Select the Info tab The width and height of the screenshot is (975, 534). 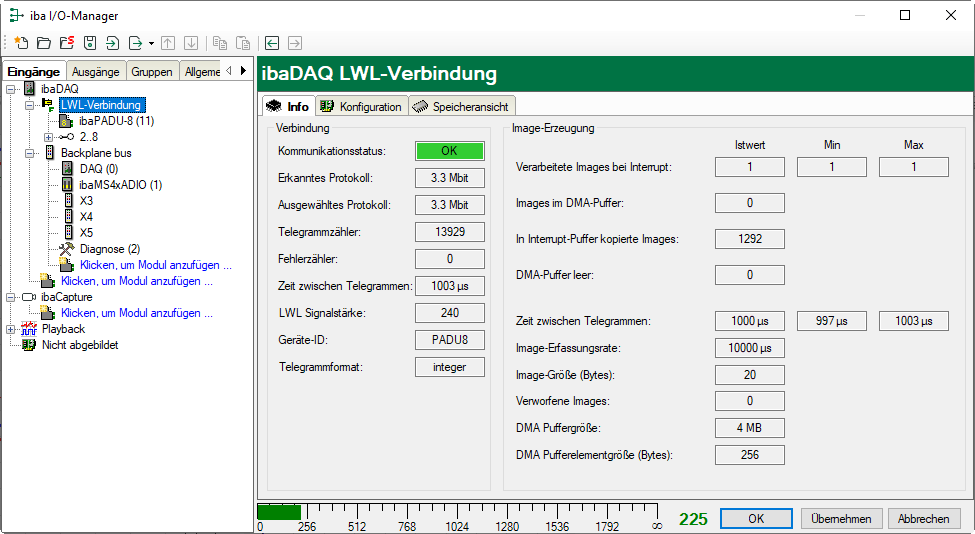point(289,106)
